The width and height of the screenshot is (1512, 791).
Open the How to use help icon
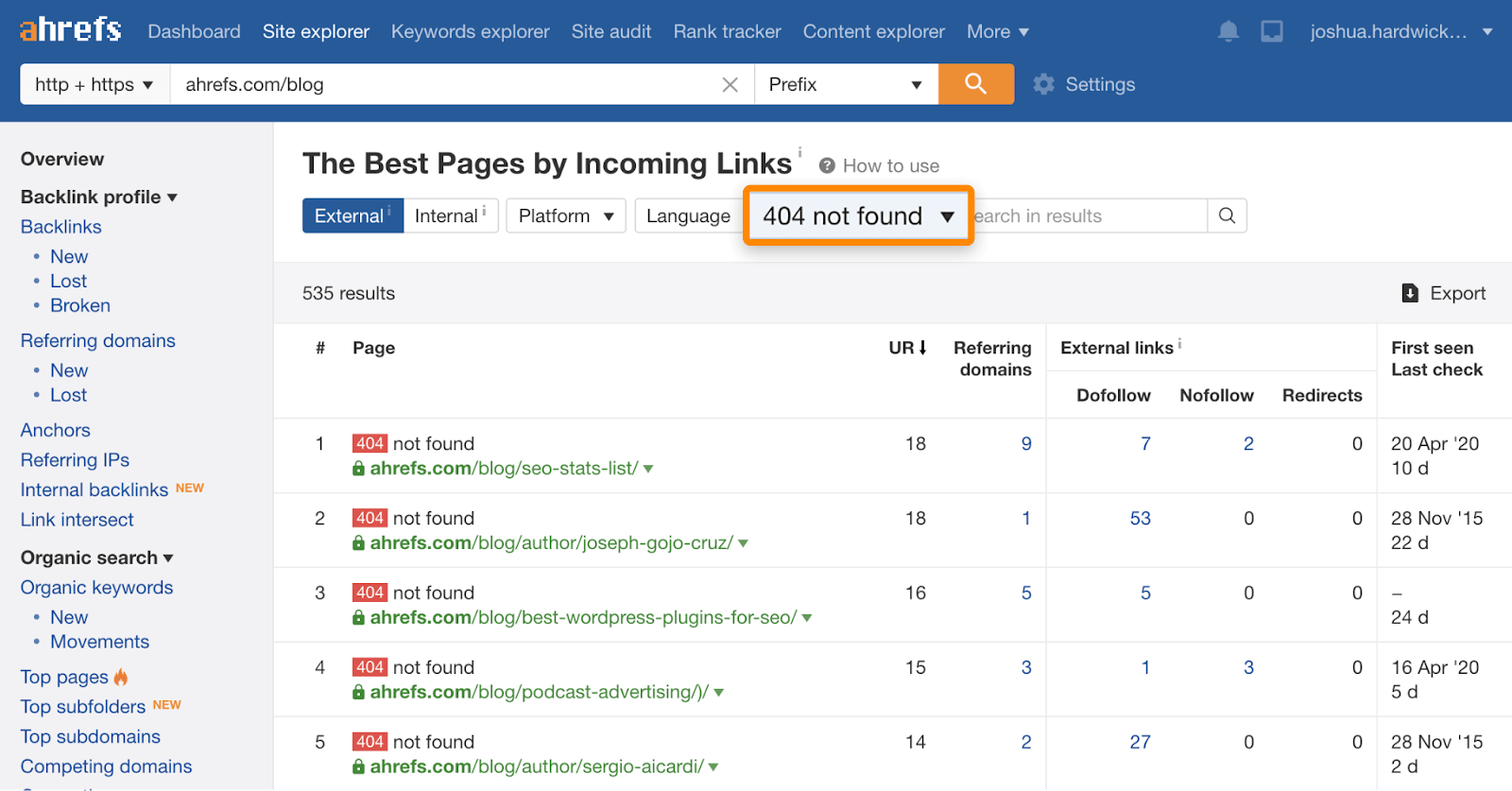[x=827, y=165]
